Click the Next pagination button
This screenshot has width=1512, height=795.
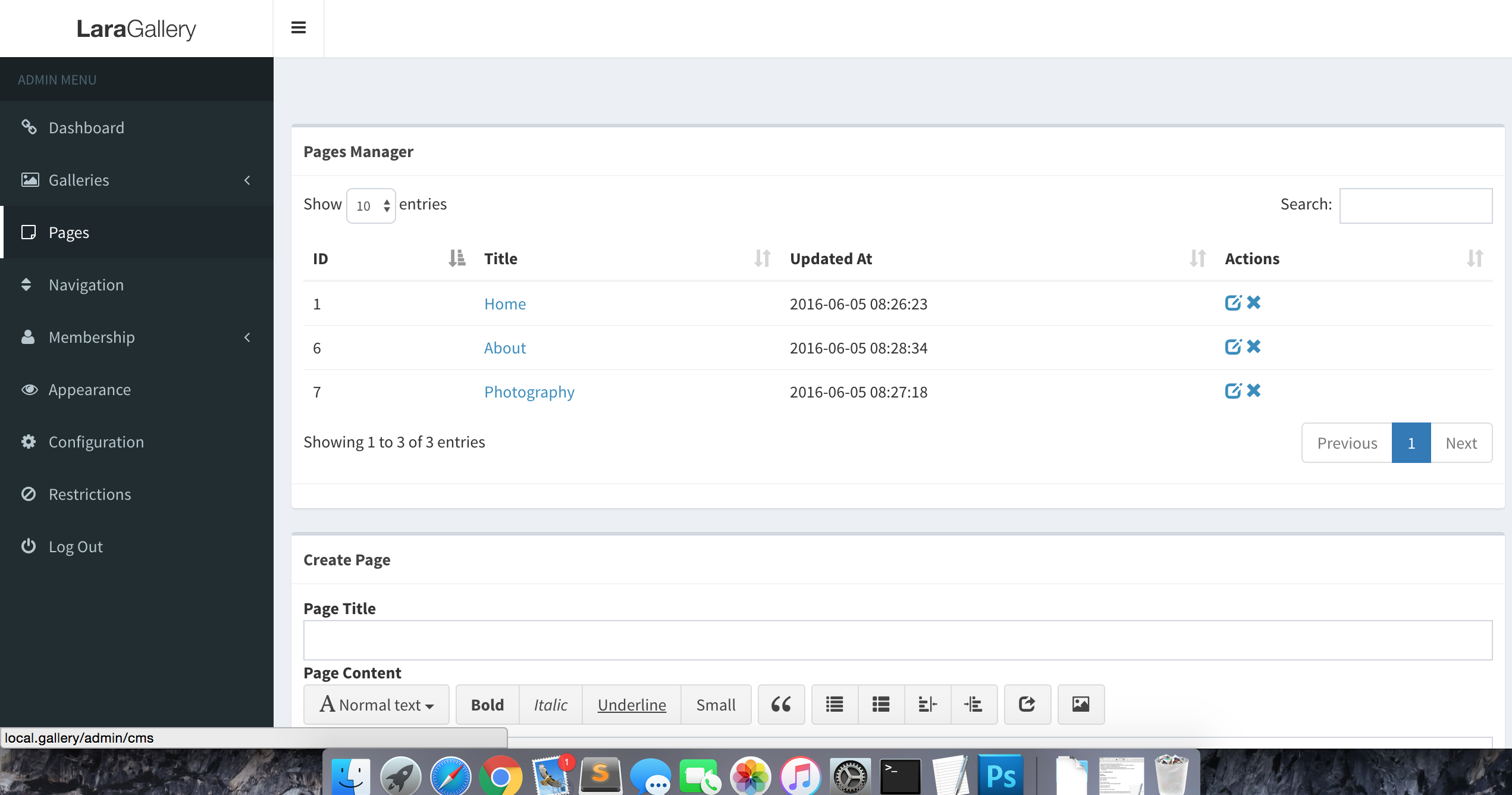pyautogui.click(x=1461, y=443)
